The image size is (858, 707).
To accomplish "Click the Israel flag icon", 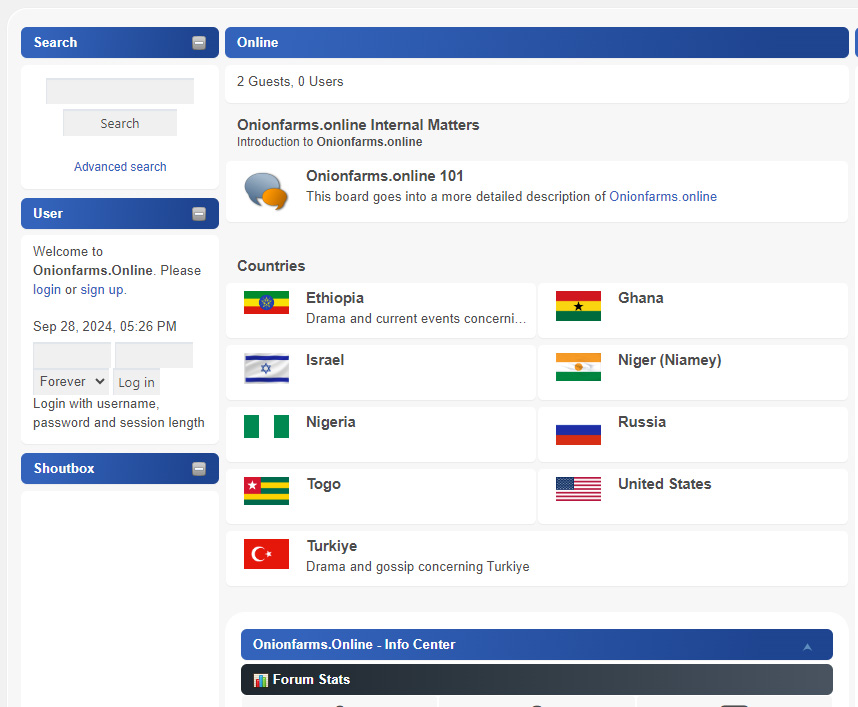I will (x=266, y=368).
